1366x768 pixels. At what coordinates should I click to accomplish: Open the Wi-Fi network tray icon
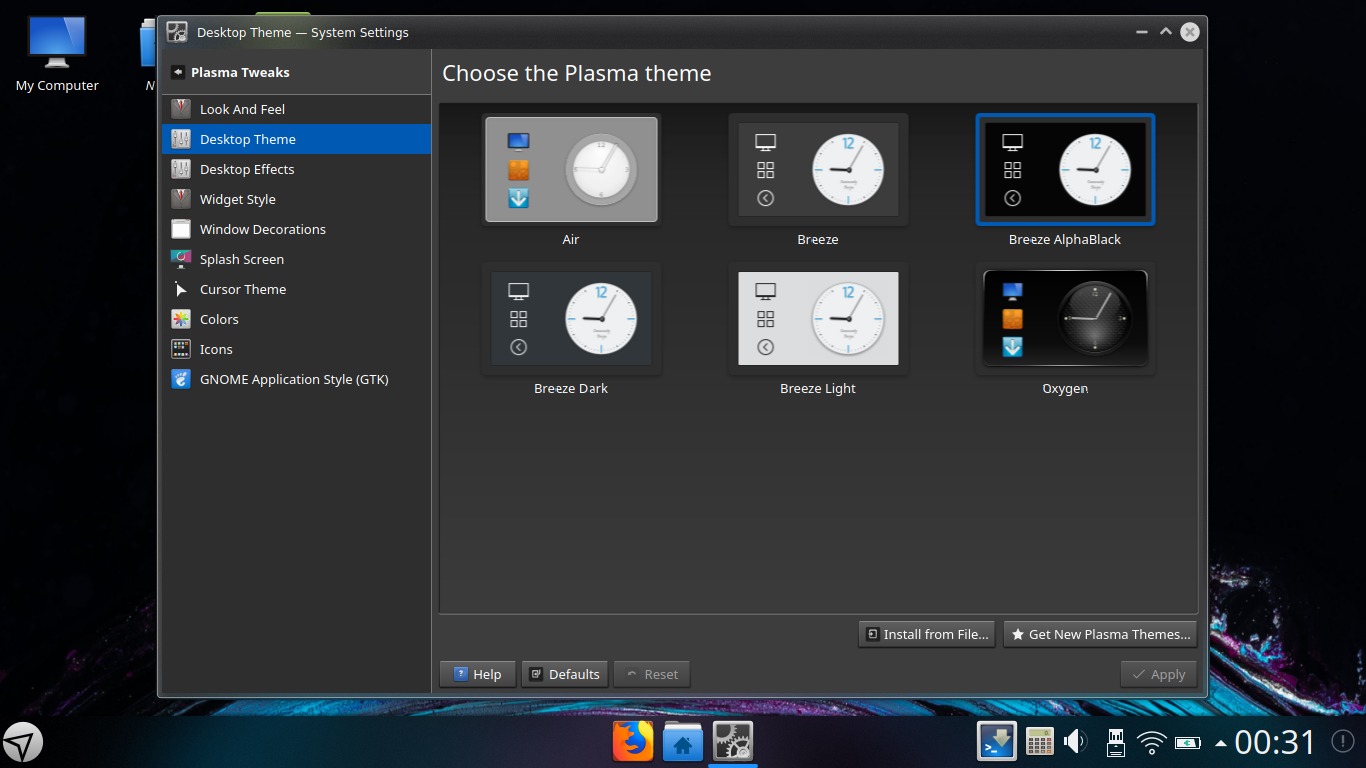(1152, 743)
